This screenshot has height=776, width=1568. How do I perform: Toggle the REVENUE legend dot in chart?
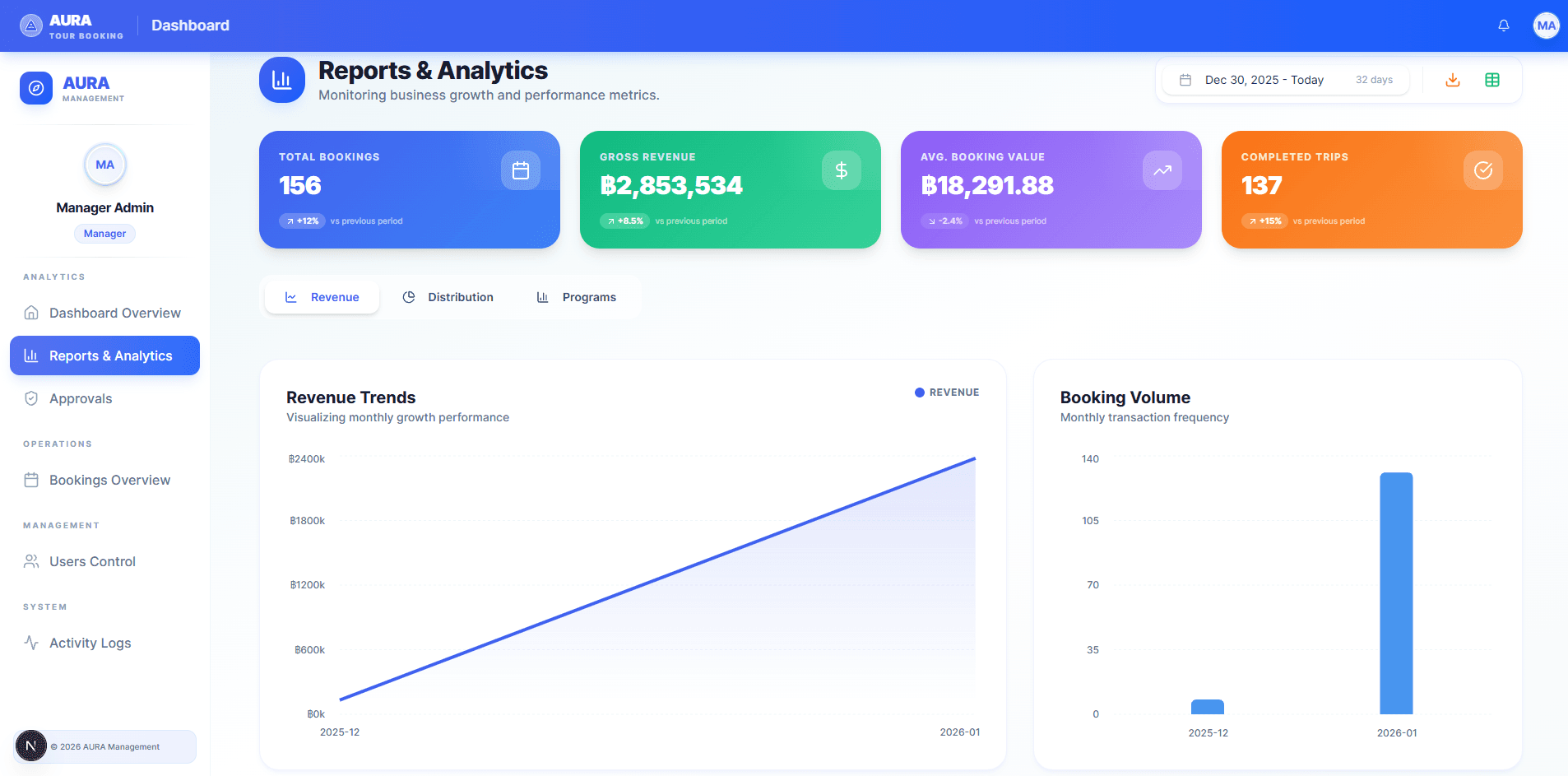(920, 393)
